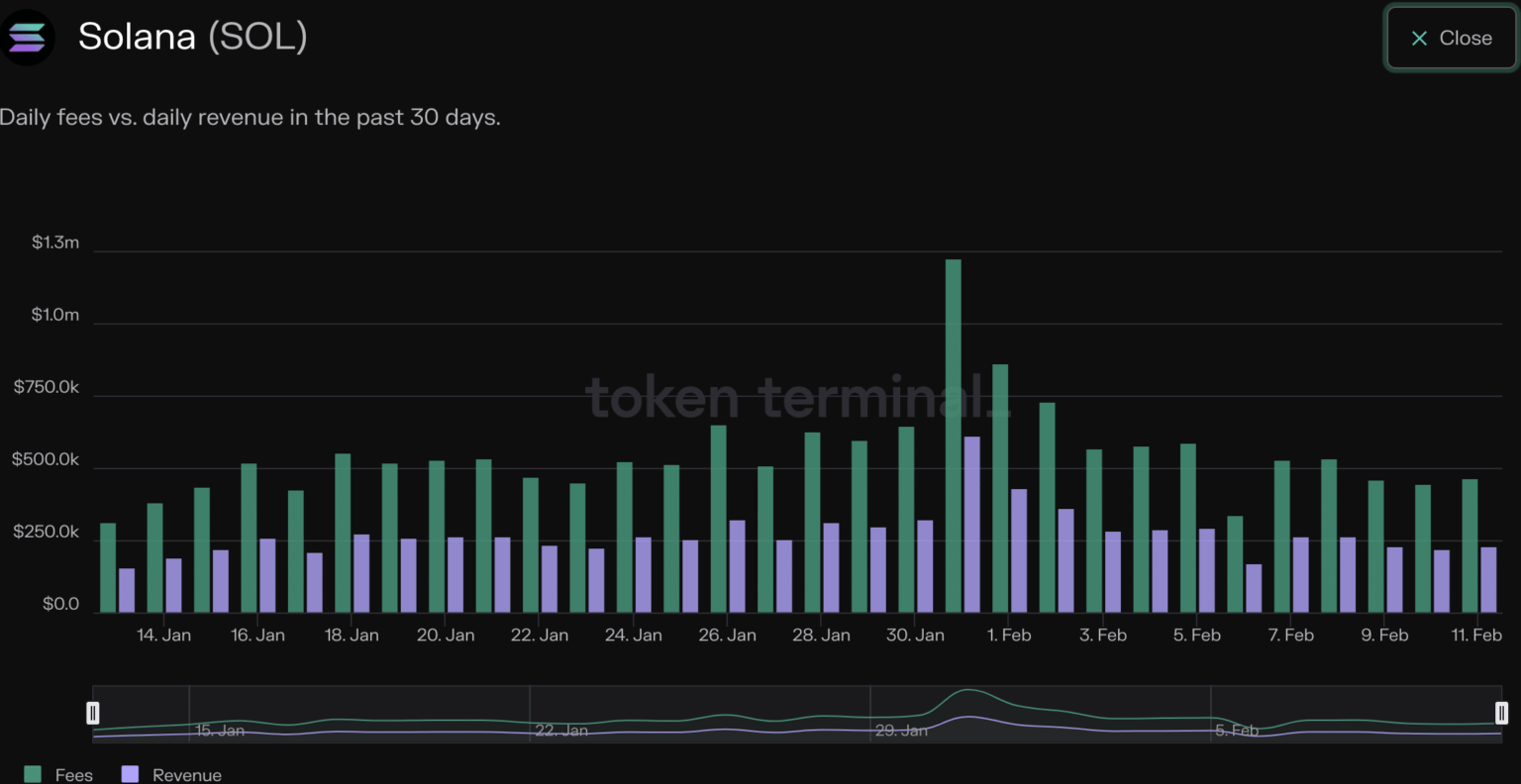Click the Solana (SOL) title text
The width and height of the screenshot is (1521, 784).
193,38
